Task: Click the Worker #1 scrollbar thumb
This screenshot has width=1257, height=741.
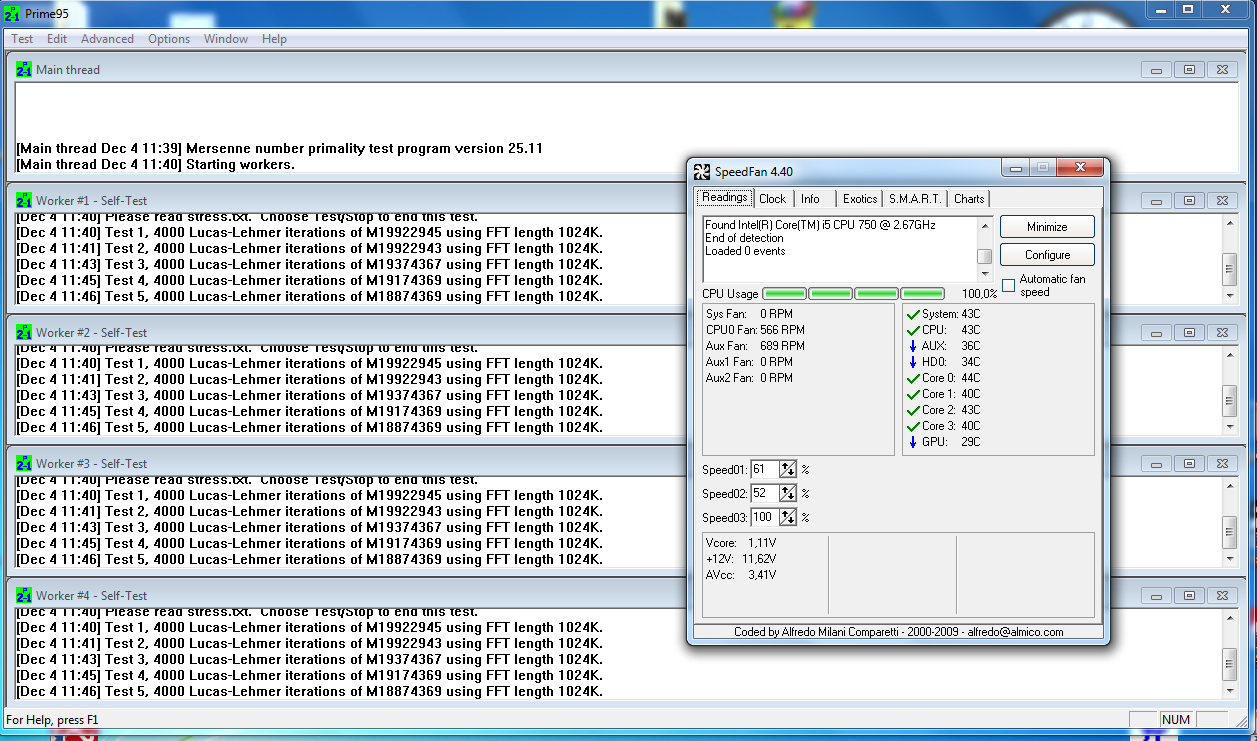Action: coord(1230,268)
